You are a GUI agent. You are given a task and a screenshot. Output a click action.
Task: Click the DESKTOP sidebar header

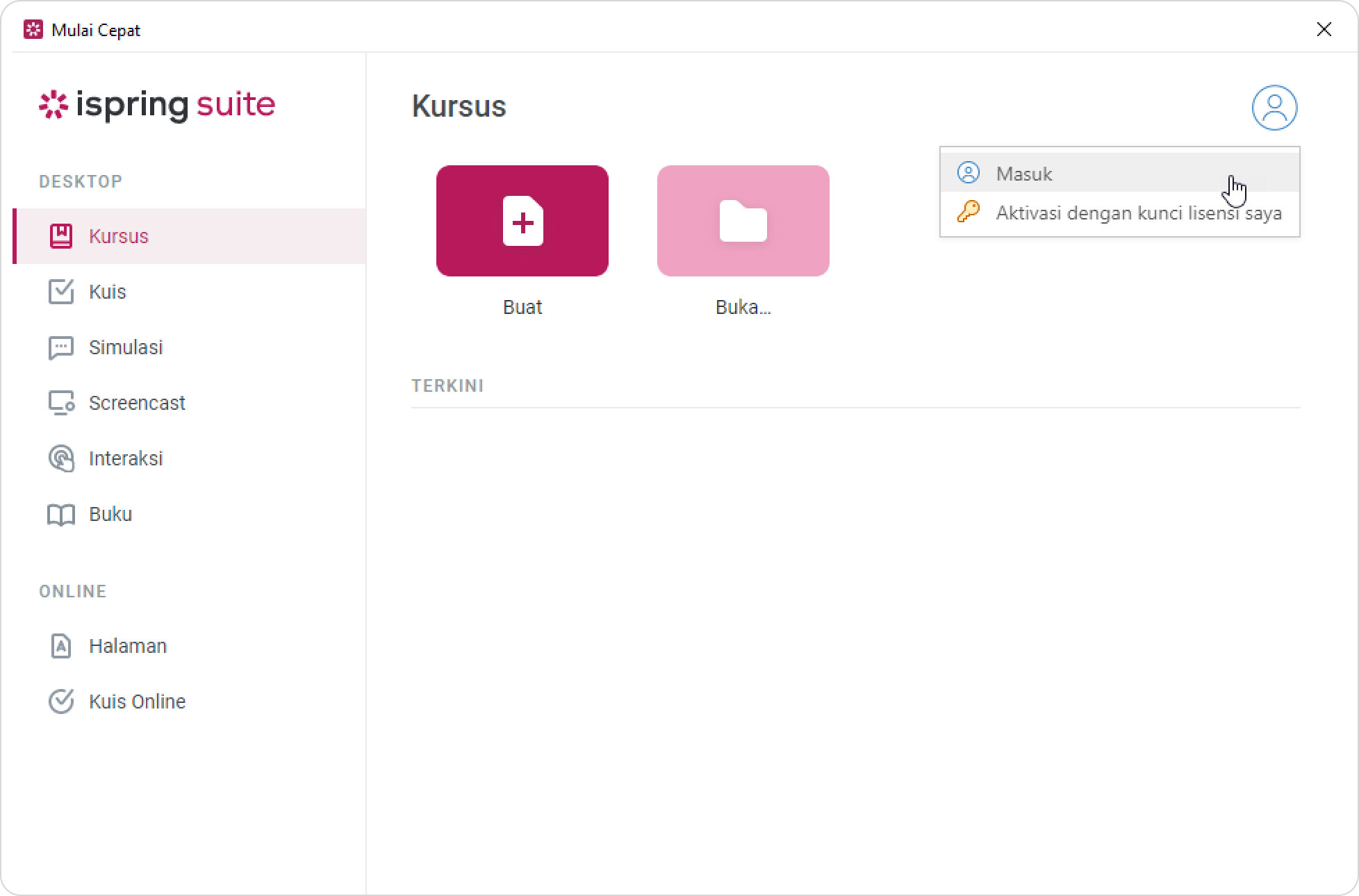(x=81, y=181)
